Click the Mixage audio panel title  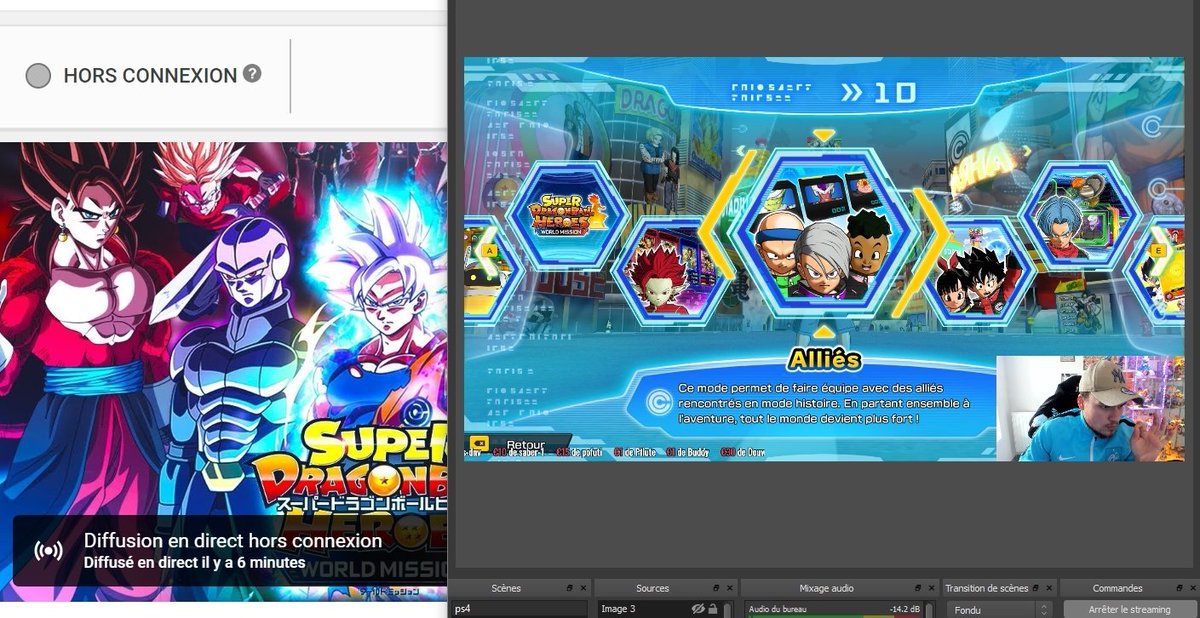(827, 588)
